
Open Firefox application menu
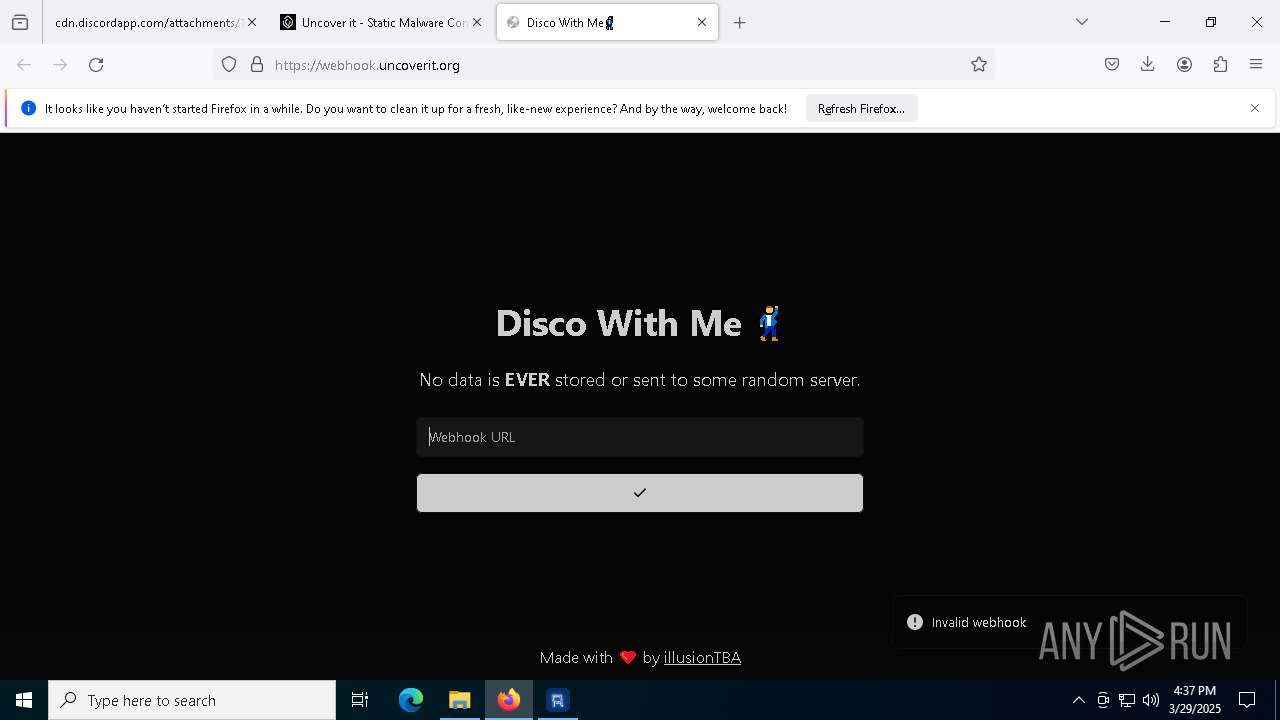coord(1256,65)
